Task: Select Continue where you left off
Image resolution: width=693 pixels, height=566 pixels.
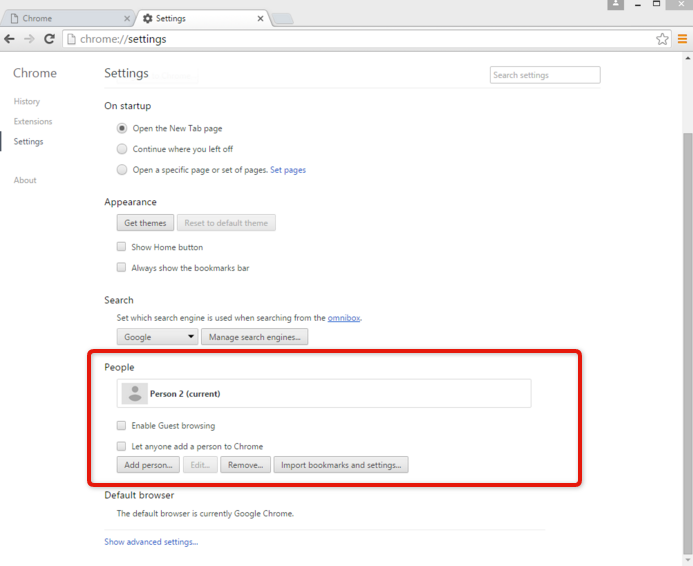Action: pos(122,149)
